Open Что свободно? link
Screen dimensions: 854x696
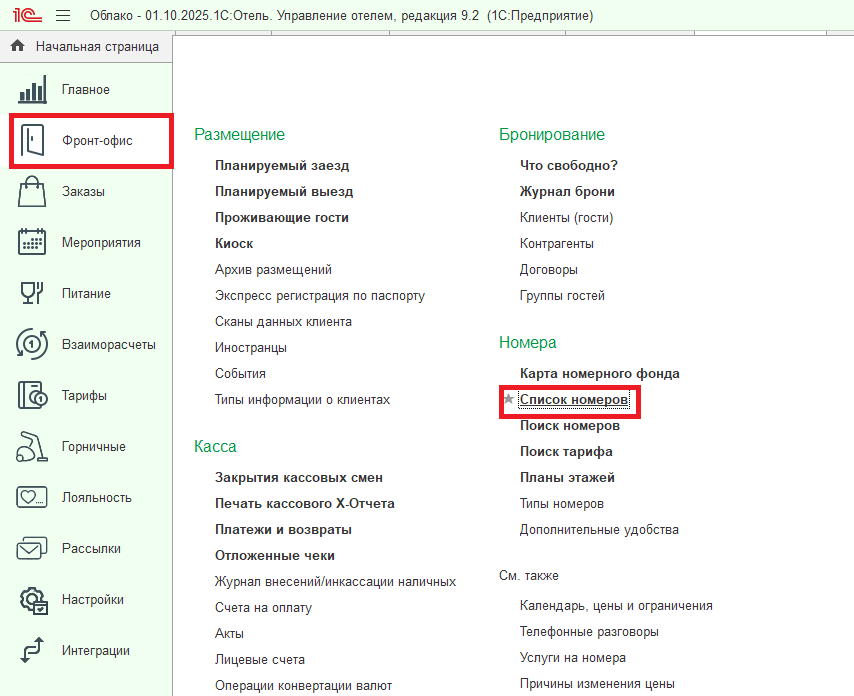569,165
